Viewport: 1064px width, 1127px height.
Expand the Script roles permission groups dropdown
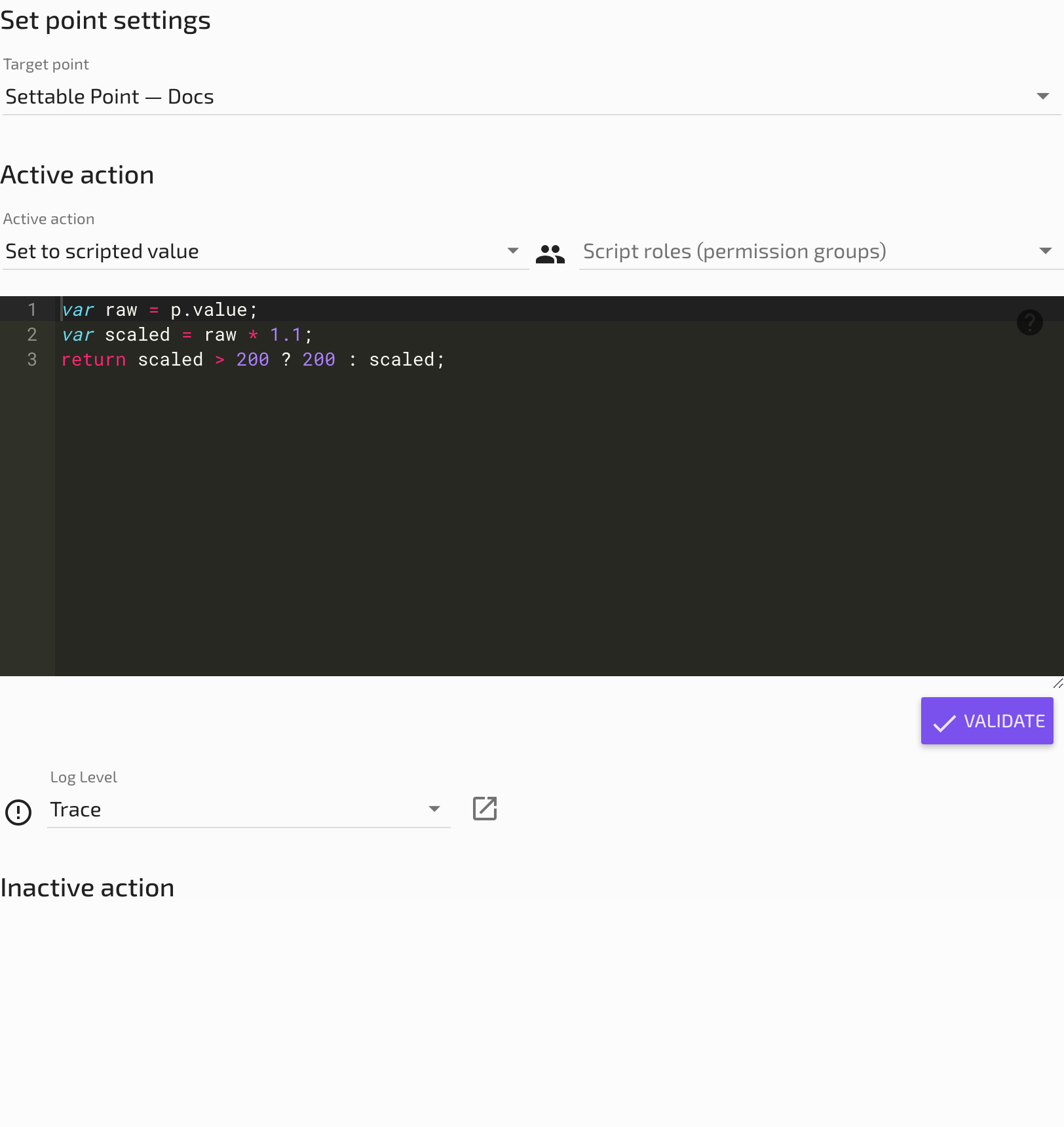[1046, 250]
